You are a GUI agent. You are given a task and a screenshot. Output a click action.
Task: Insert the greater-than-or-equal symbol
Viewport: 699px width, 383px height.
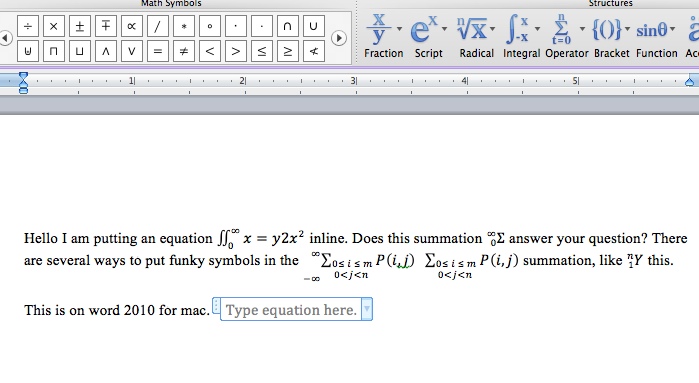[x=288, y=52]
